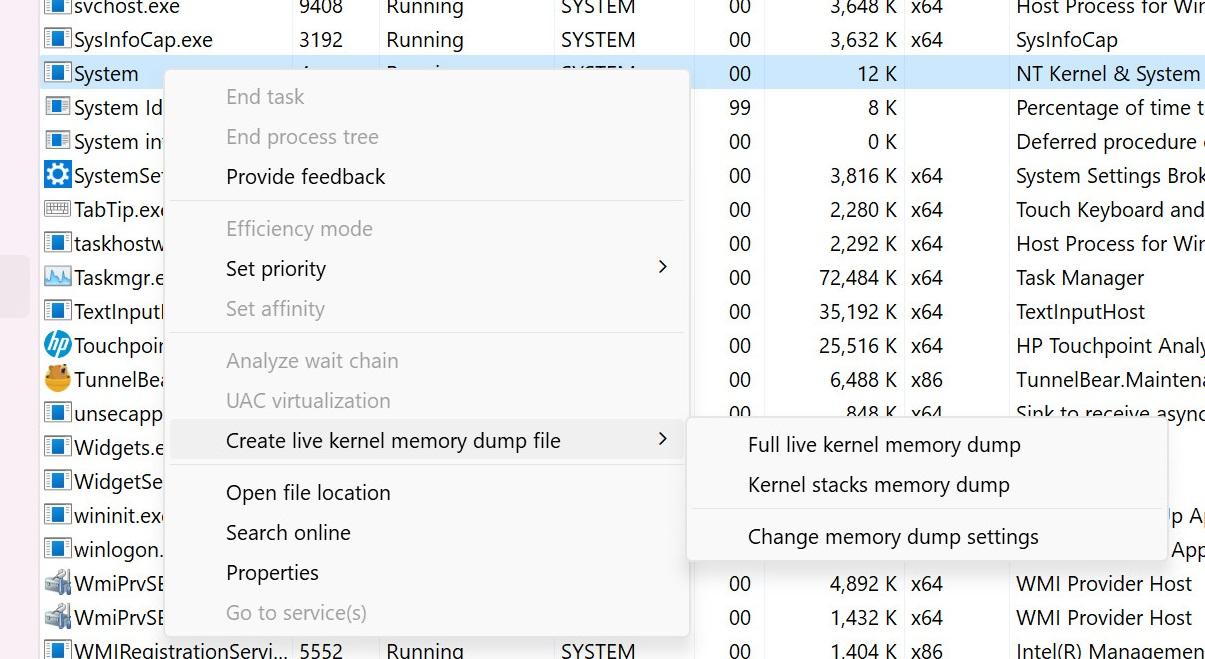The width and height of the screenshot is (1205, 659).
Task: Click Efficiency mode menu entry
Action: [x=427, y=229]
